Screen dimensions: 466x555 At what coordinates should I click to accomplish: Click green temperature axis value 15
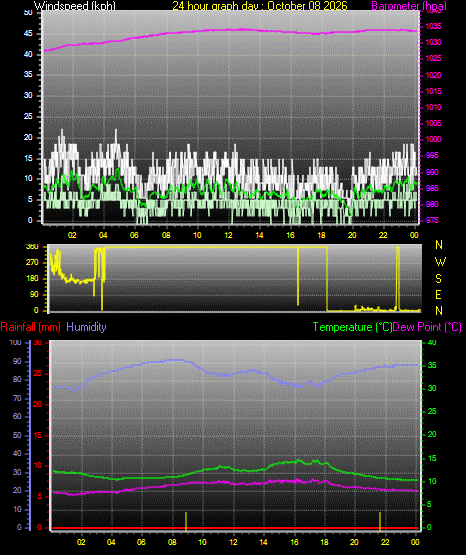(432, 458)
